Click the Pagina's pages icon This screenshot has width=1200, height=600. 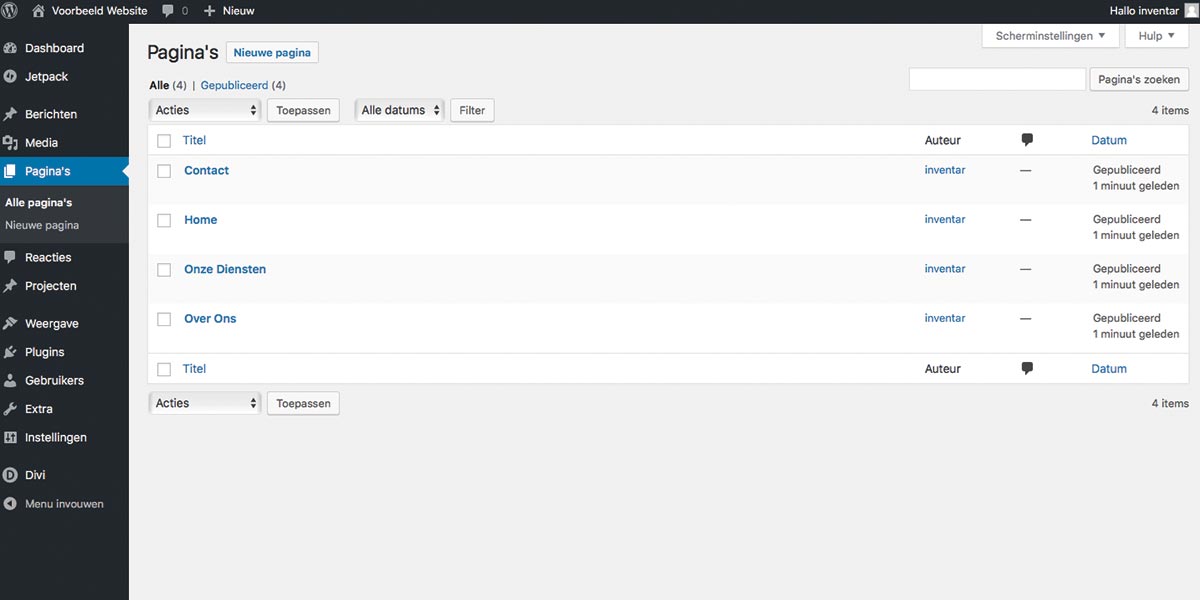tap(10, 171)
